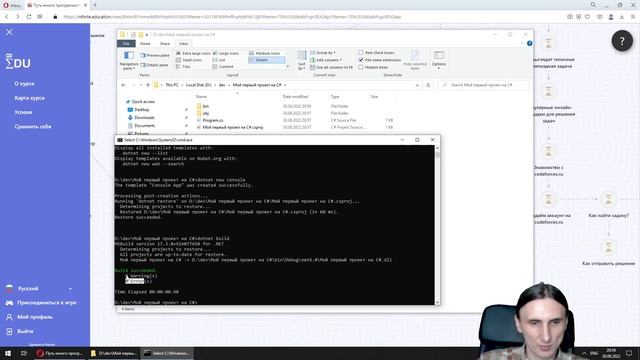This screenshot has height=360, width=640.
Task: Switch to the Opera taskbar button
Action: pyautogui.click(x=60, y=353)
